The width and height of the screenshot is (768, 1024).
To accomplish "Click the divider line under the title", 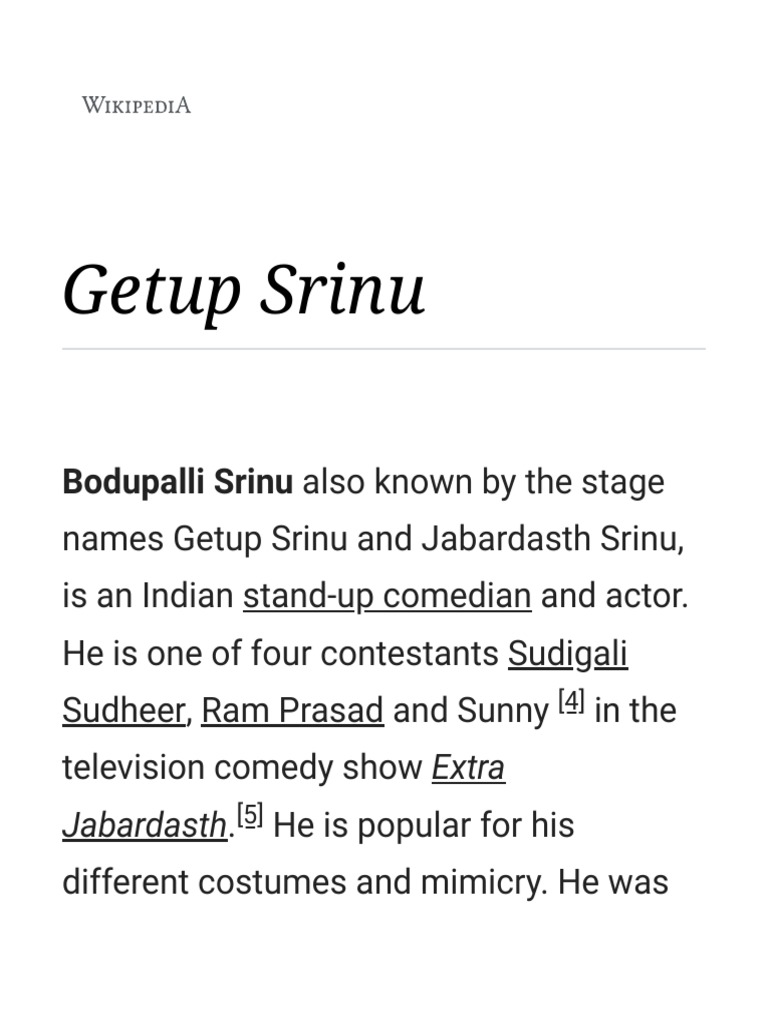I will [x=384, y=349].
